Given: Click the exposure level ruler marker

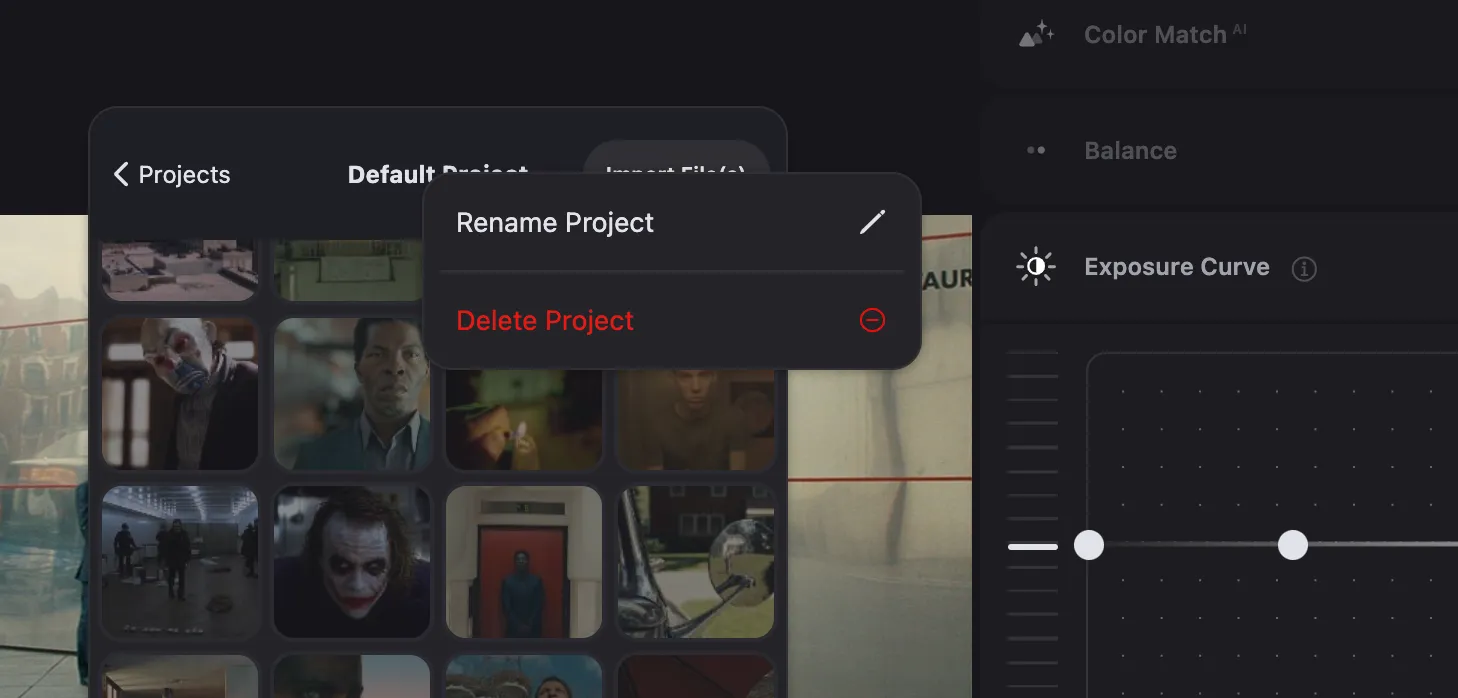Looking at the screenshot, I should (1033, 547).
